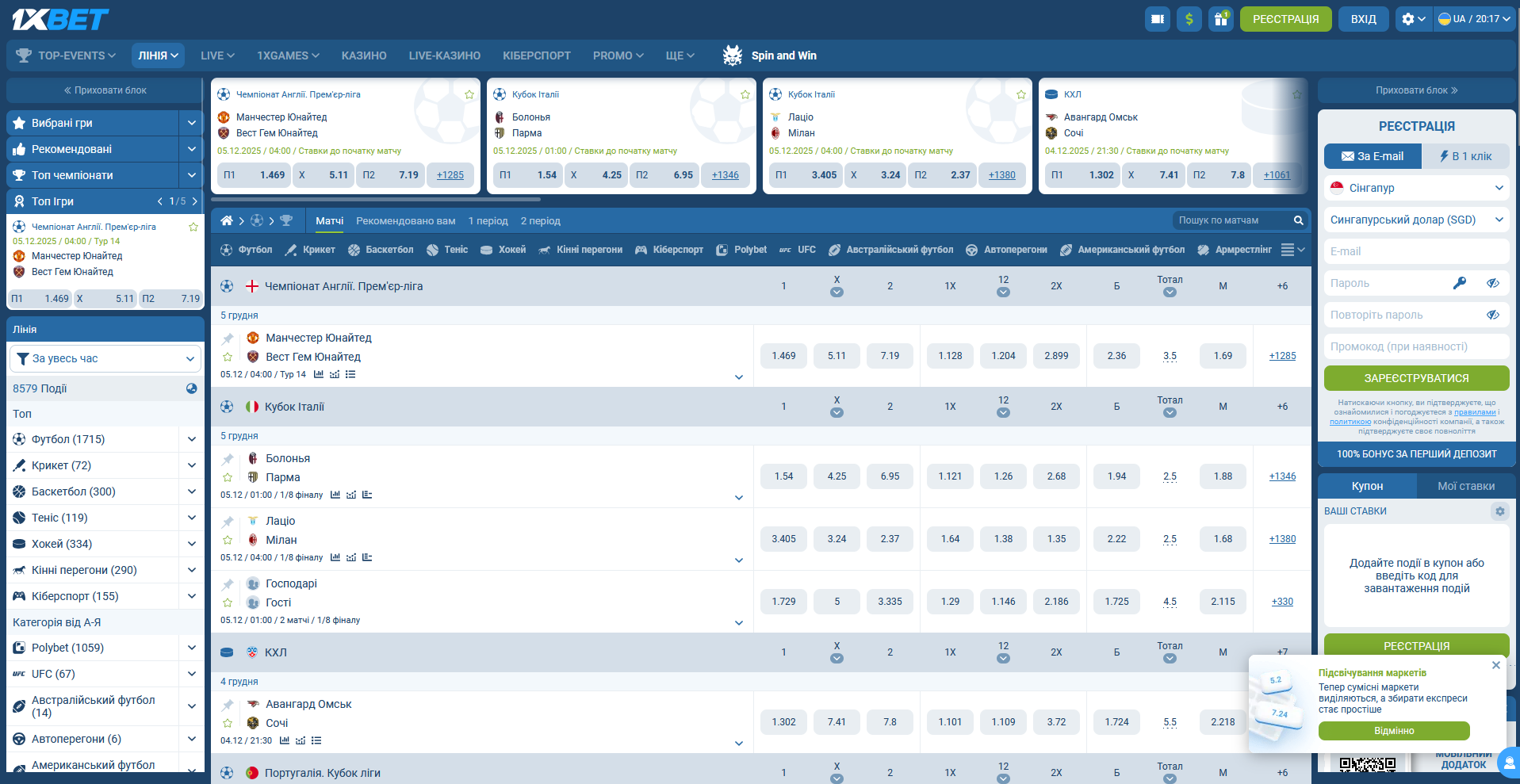Open the Сінгапур country dropdown
The image size is (1520, 784).
tap(1416, 188)
